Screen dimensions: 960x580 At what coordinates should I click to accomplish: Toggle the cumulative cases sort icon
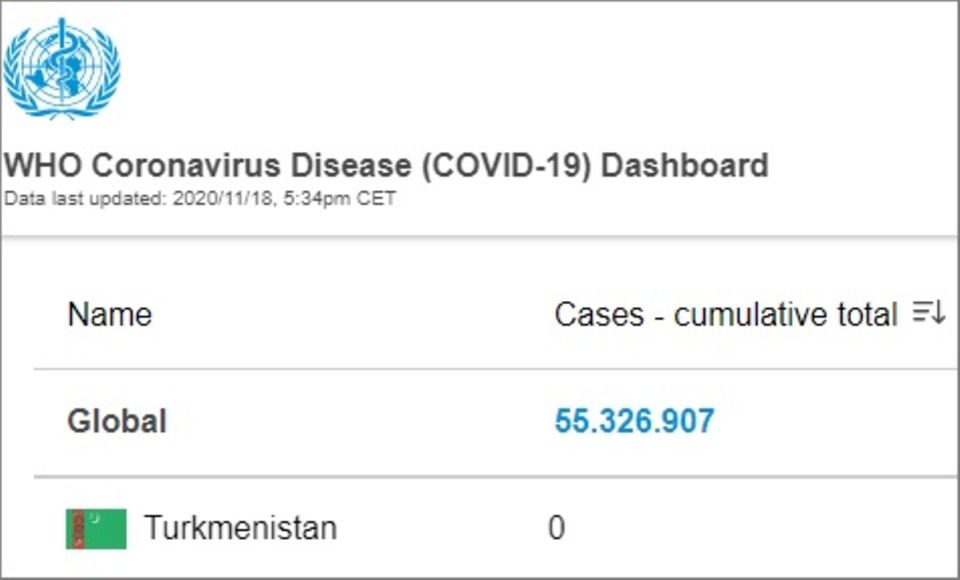tap(929, 314)
